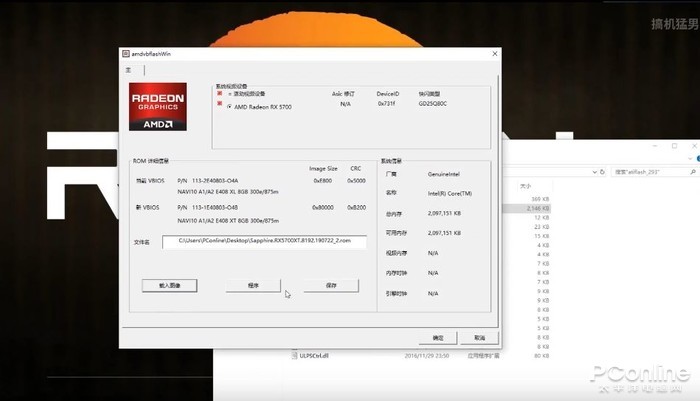
Task: Click the magnifier icon in Explorer search
Action: (693, 172)
